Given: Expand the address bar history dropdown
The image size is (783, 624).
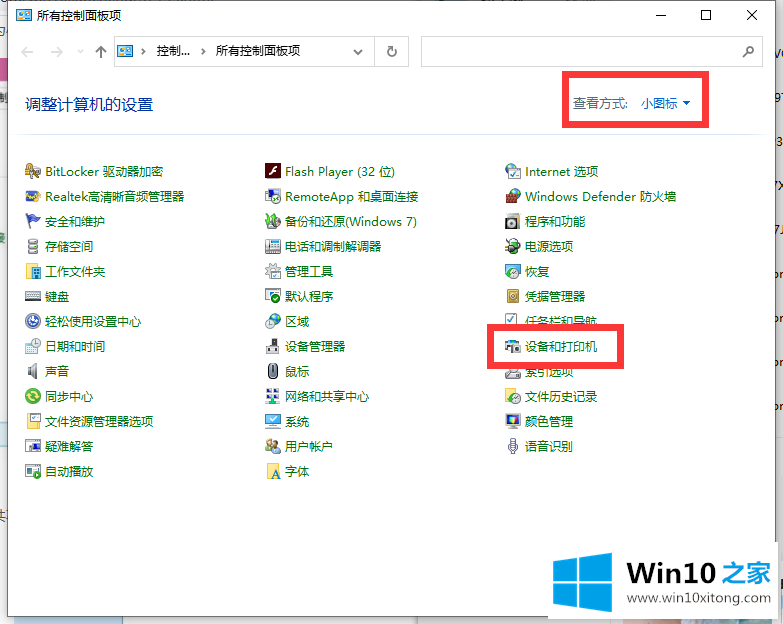Looking at the screenshot, I should pos(358,51).
